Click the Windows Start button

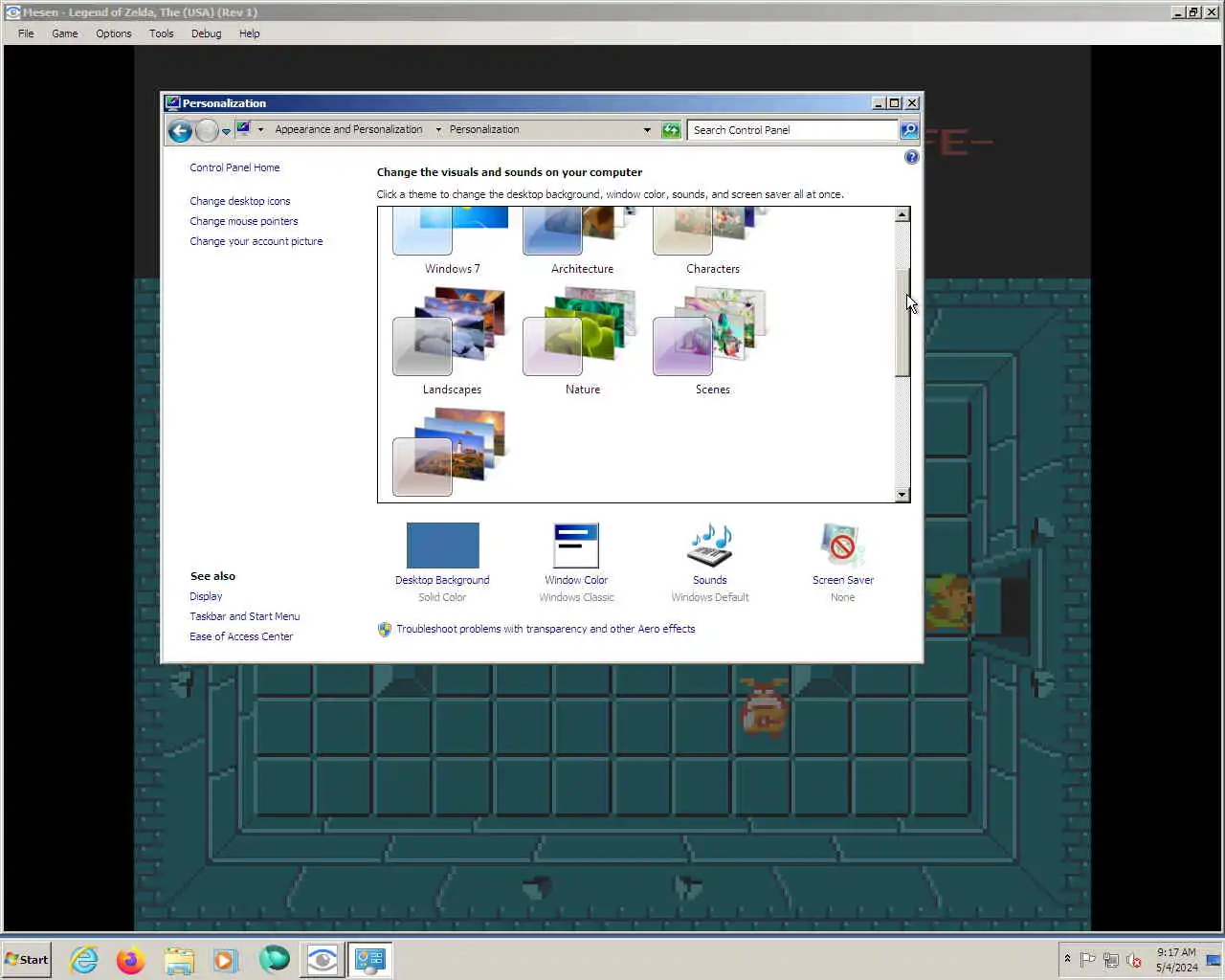coord(27,959)
